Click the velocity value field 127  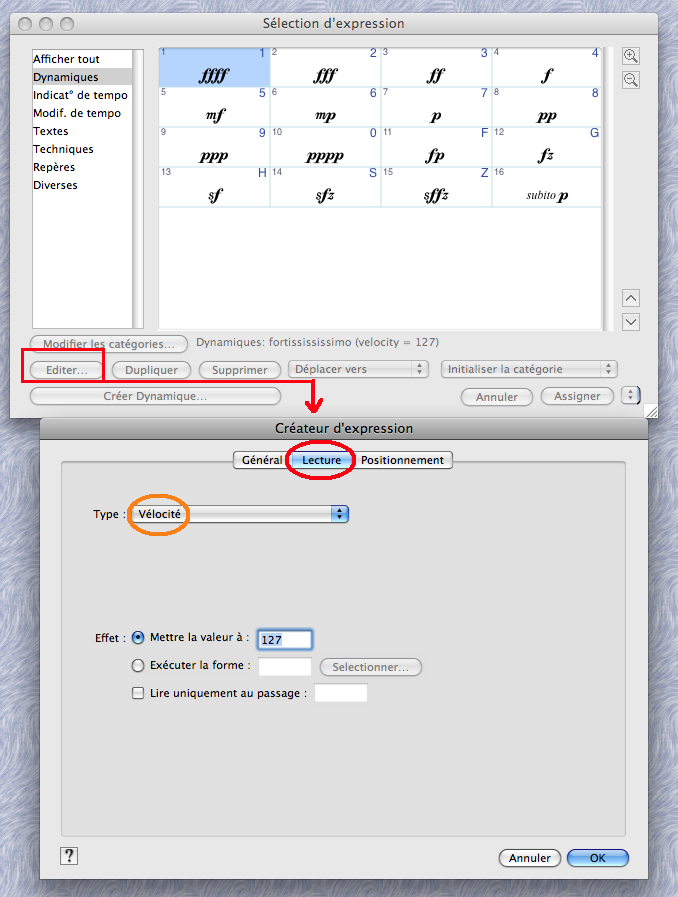point(285,640)
